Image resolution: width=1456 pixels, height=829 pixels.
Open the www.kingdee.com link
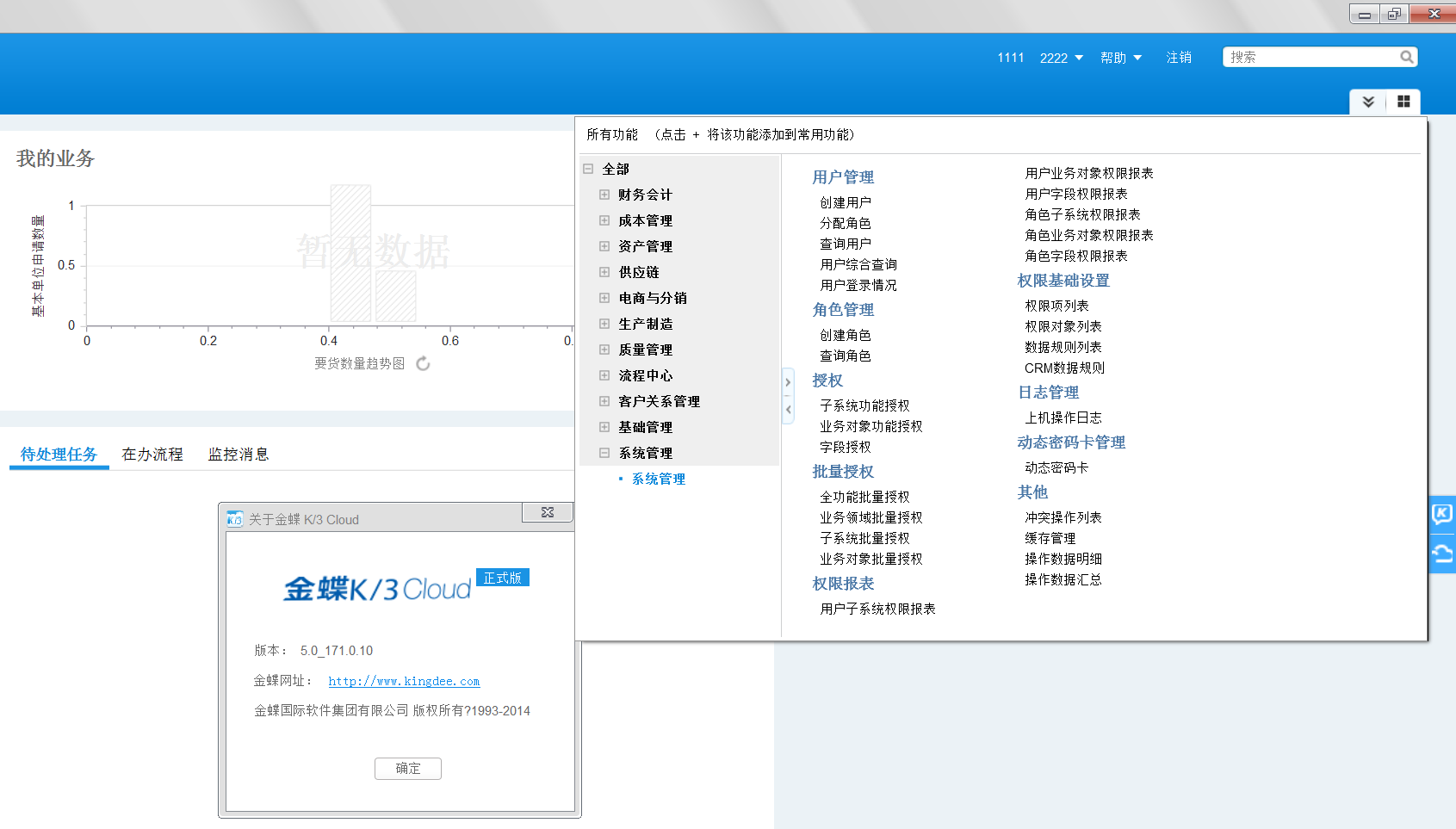point(404,681)
